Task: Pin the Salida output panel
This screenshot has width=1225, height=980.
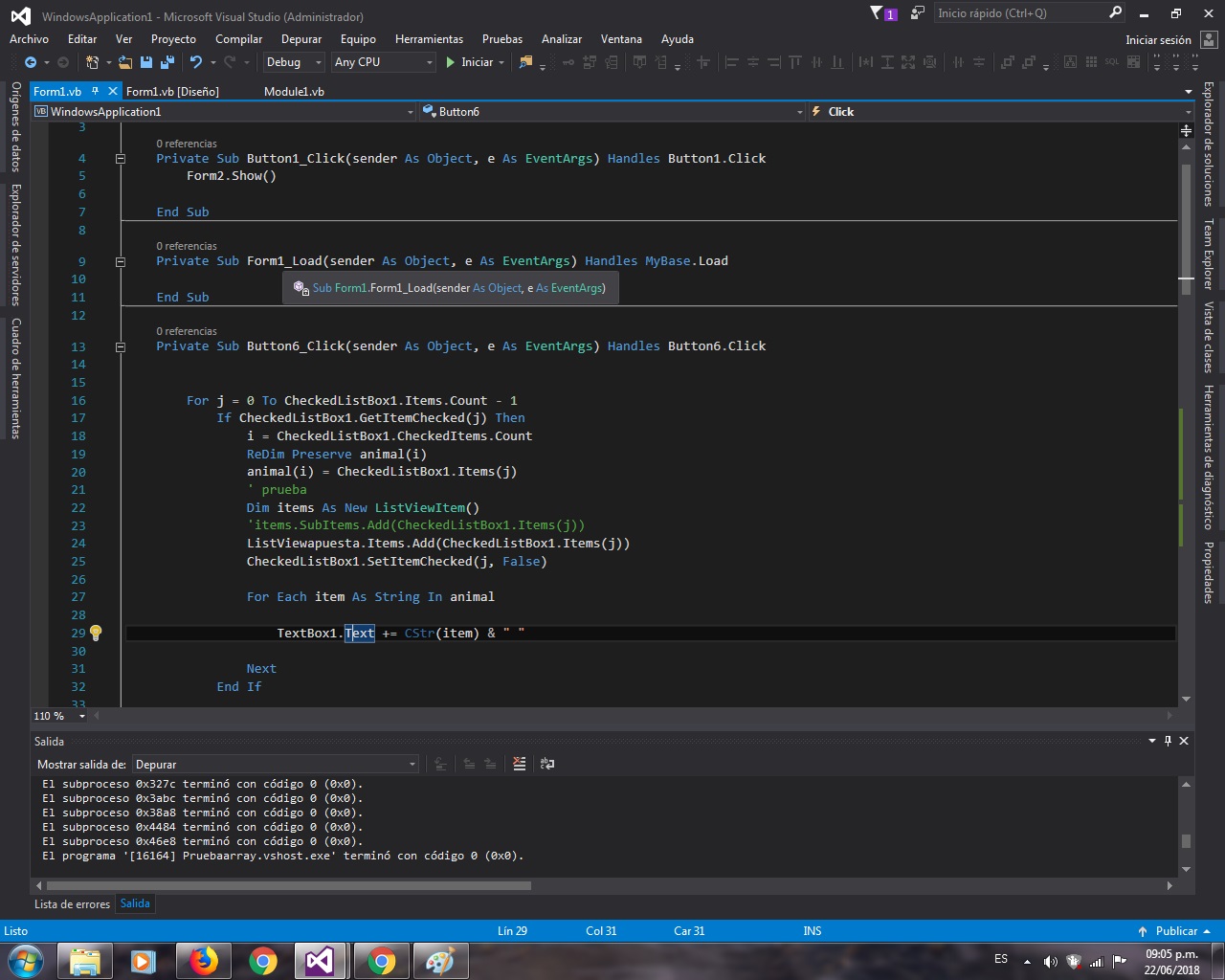Action: pos(1168,741)
